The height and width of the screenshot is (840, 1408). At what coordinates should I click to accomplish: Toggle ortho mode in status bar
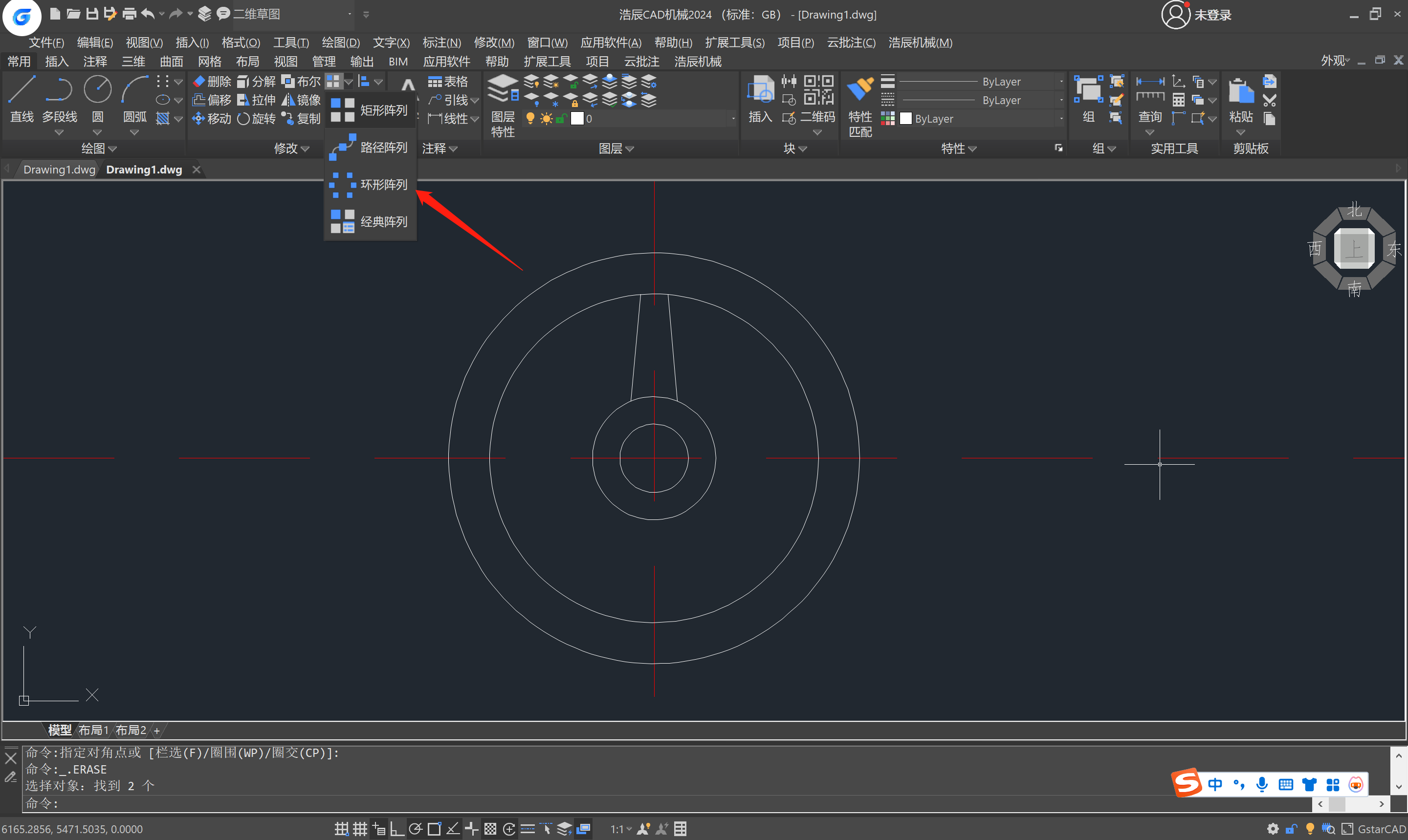397,829
